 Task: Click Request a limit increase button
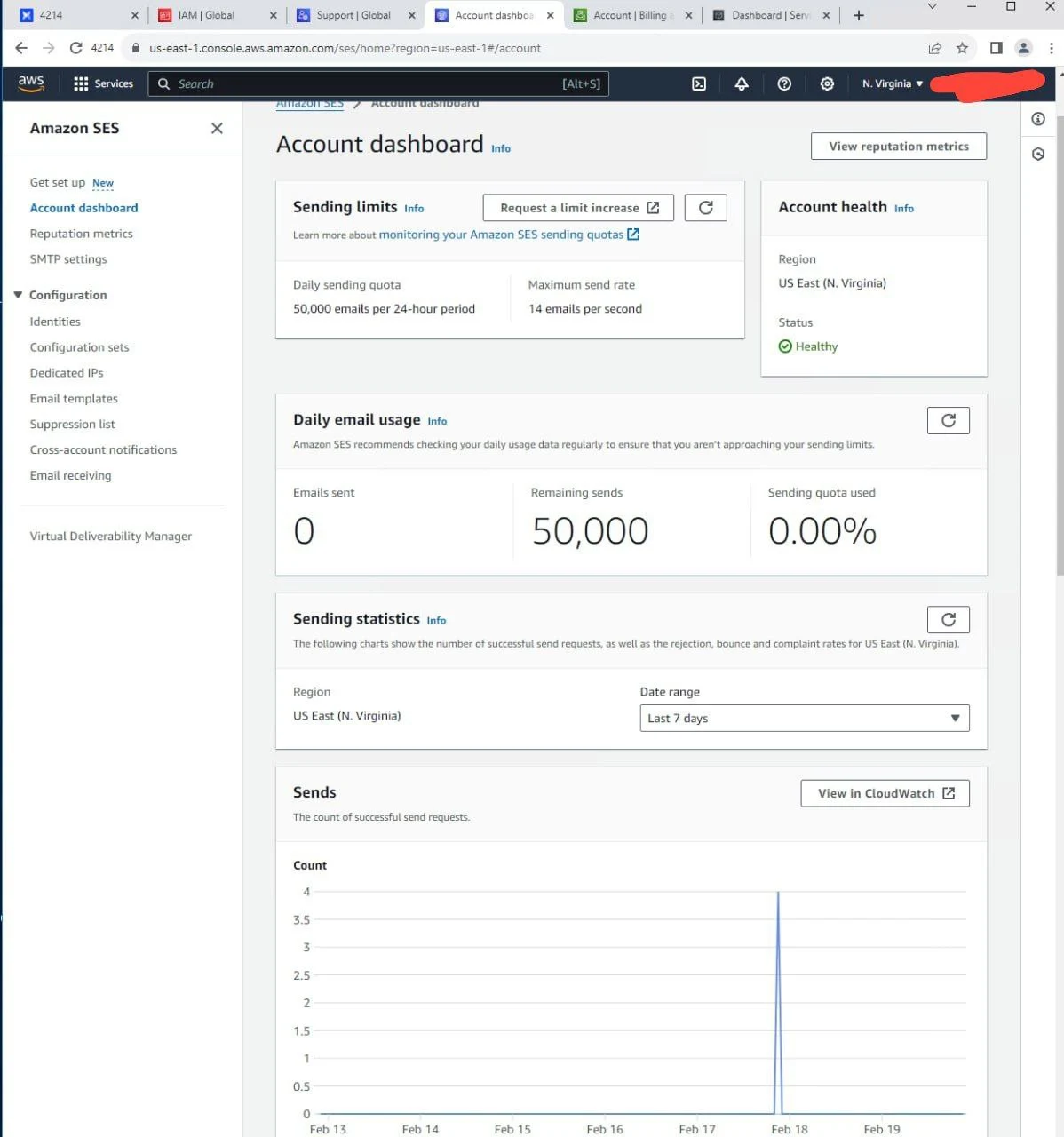coord(578,208)
